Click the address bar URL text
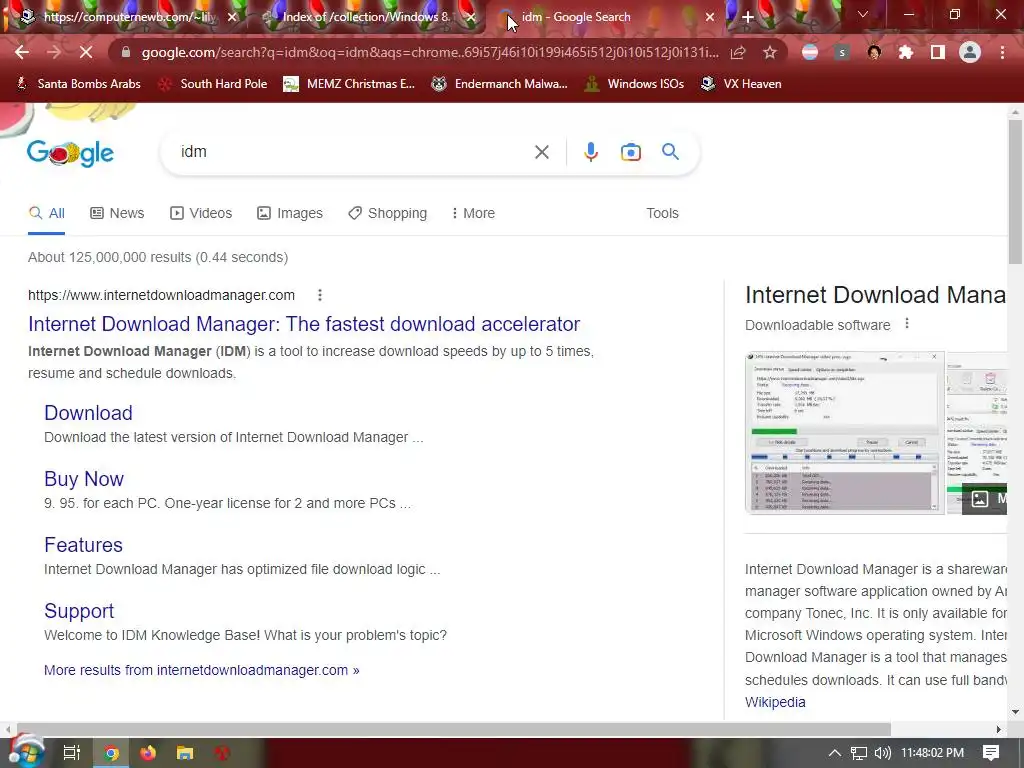Screen dimensions: 1024x768 430,52
